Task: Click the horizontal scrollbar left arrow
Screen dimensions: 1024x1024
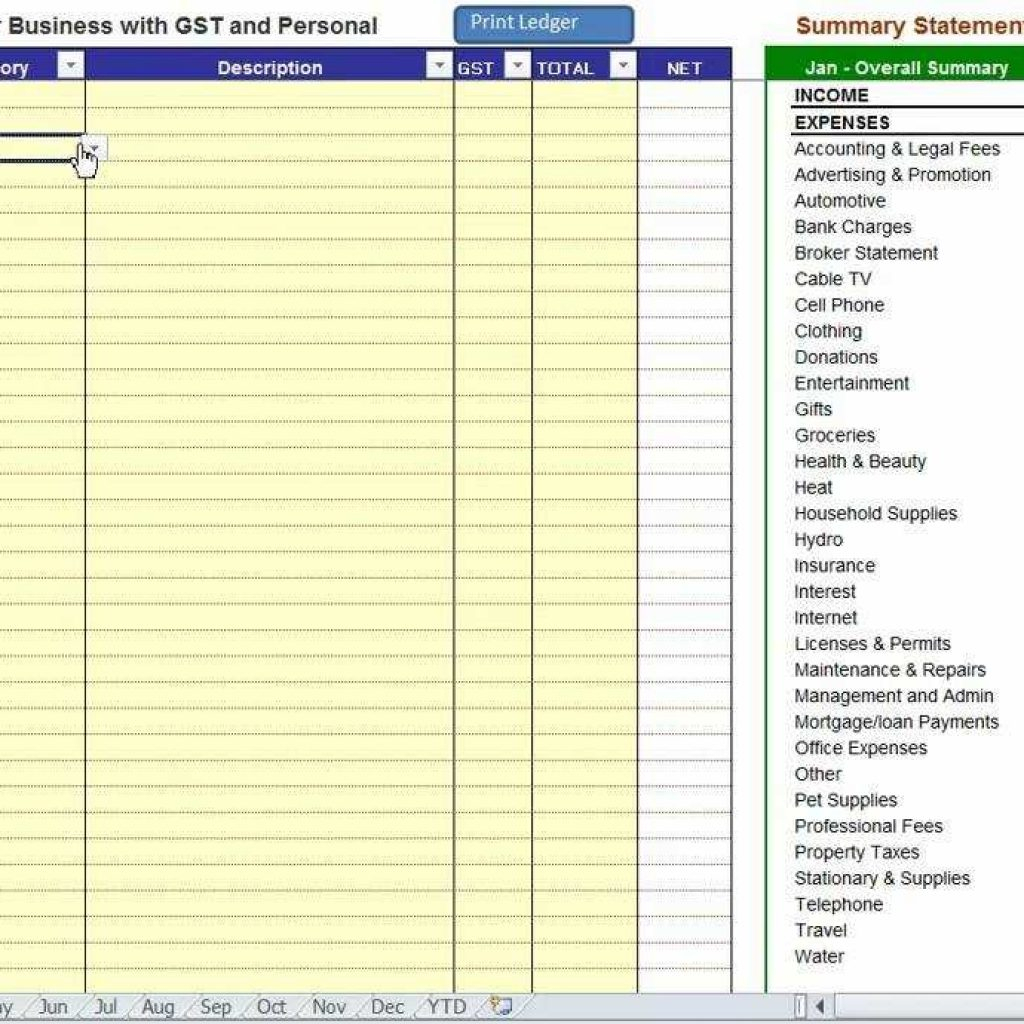Action: pos(820,1006)
